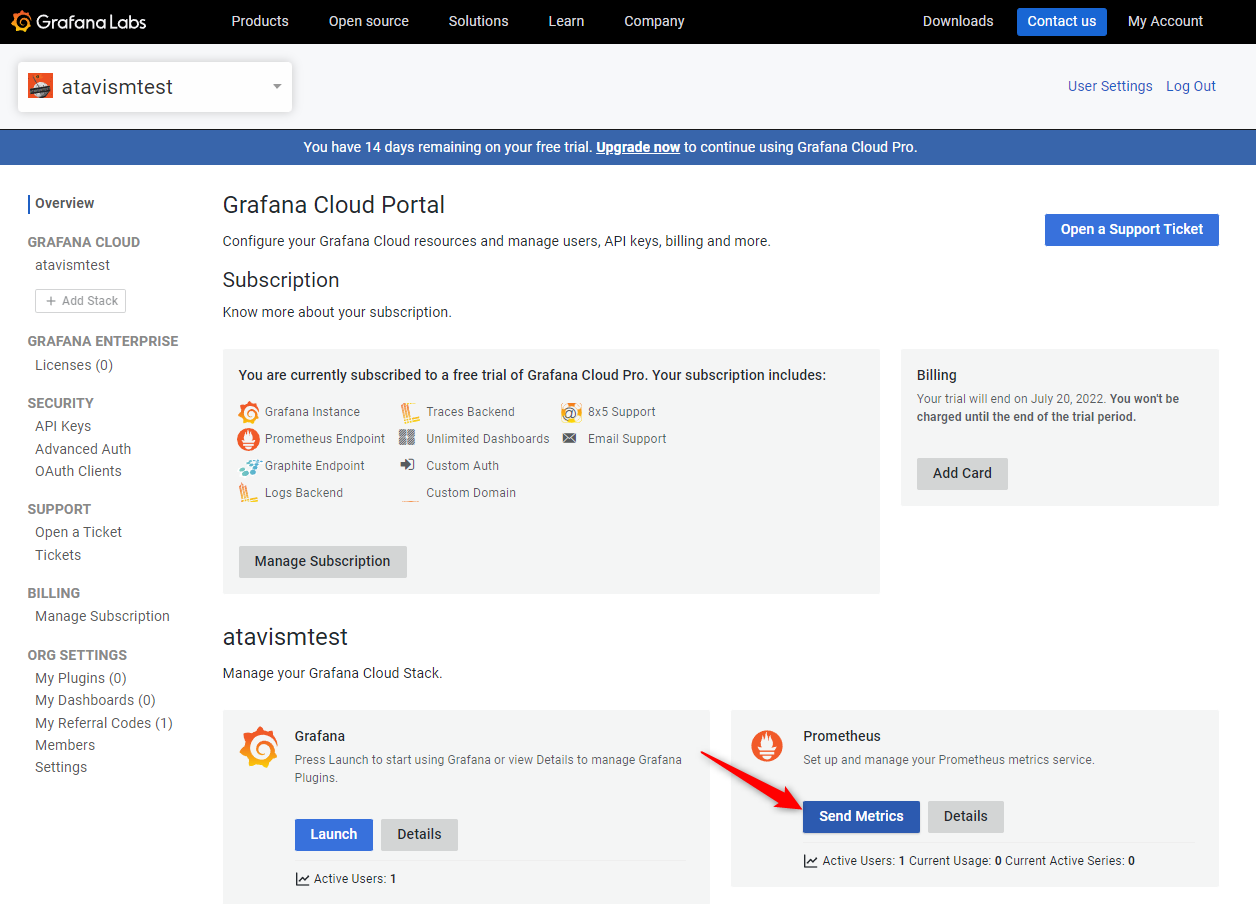Viewport: 1256px width, 904px height.
Task: Click the Traces Backend icon
Action: click(x=409, y=412)
